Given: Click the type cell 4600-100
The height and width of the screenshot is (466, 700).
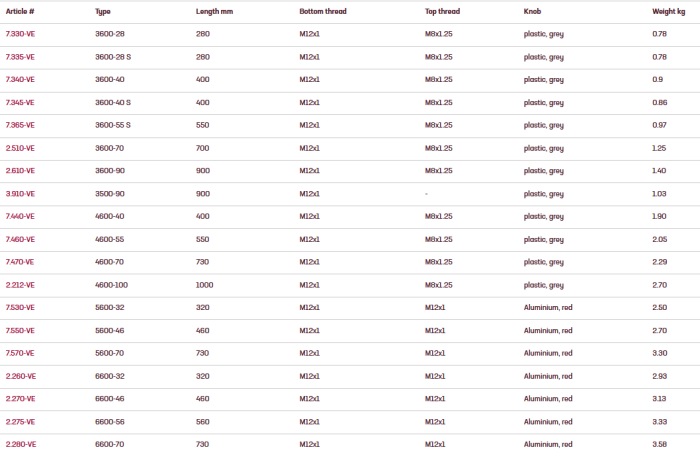Looking at the screenshot, I should click(x=113, y=284).
